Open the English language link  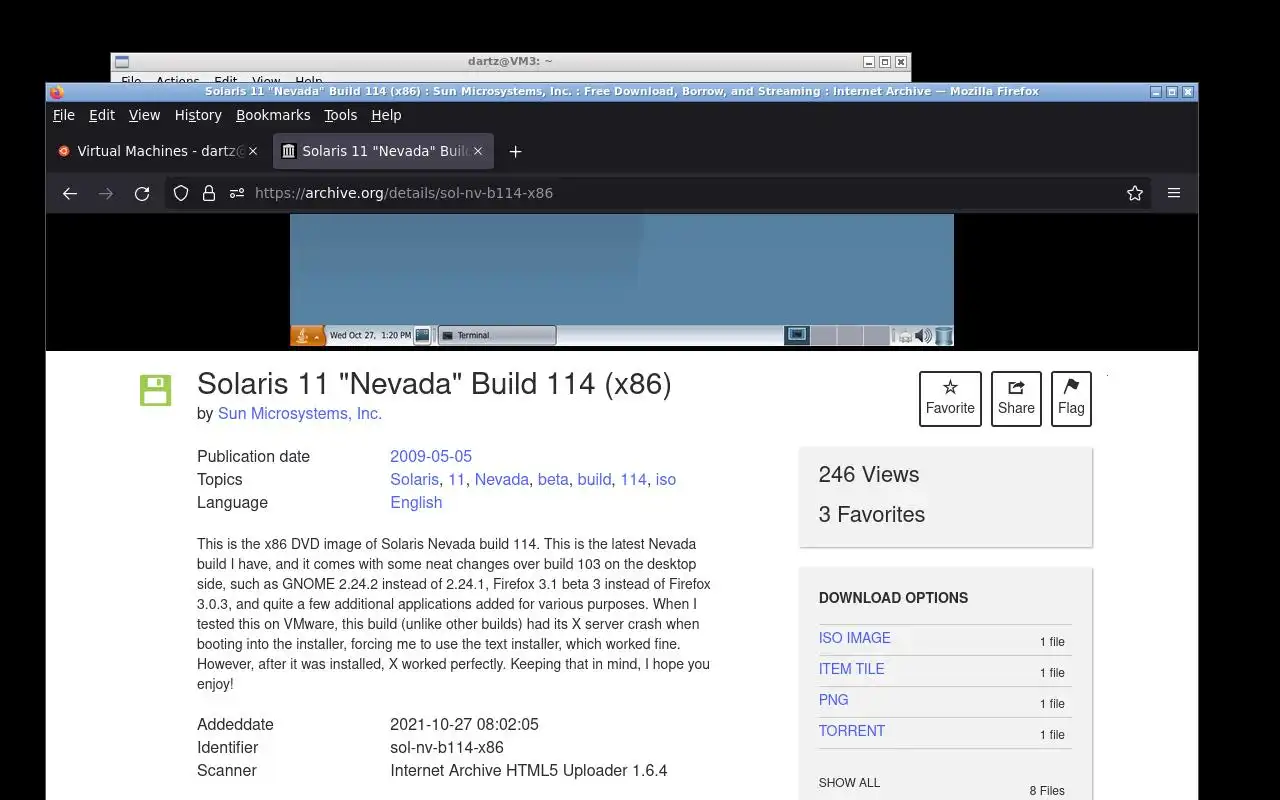[416, 502]
